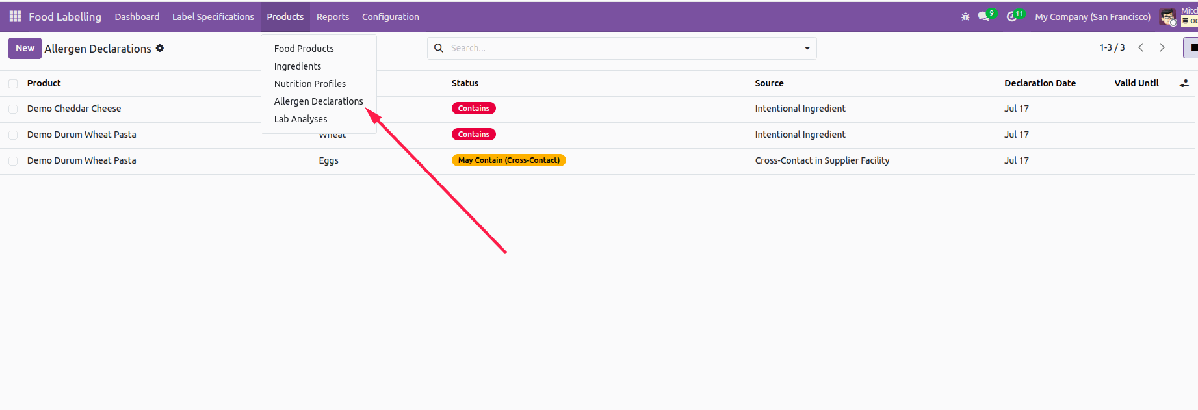The height and width of the screenshot is (410, 1198).
Task: Open the activities clock icon
Action: [1012, 16]
